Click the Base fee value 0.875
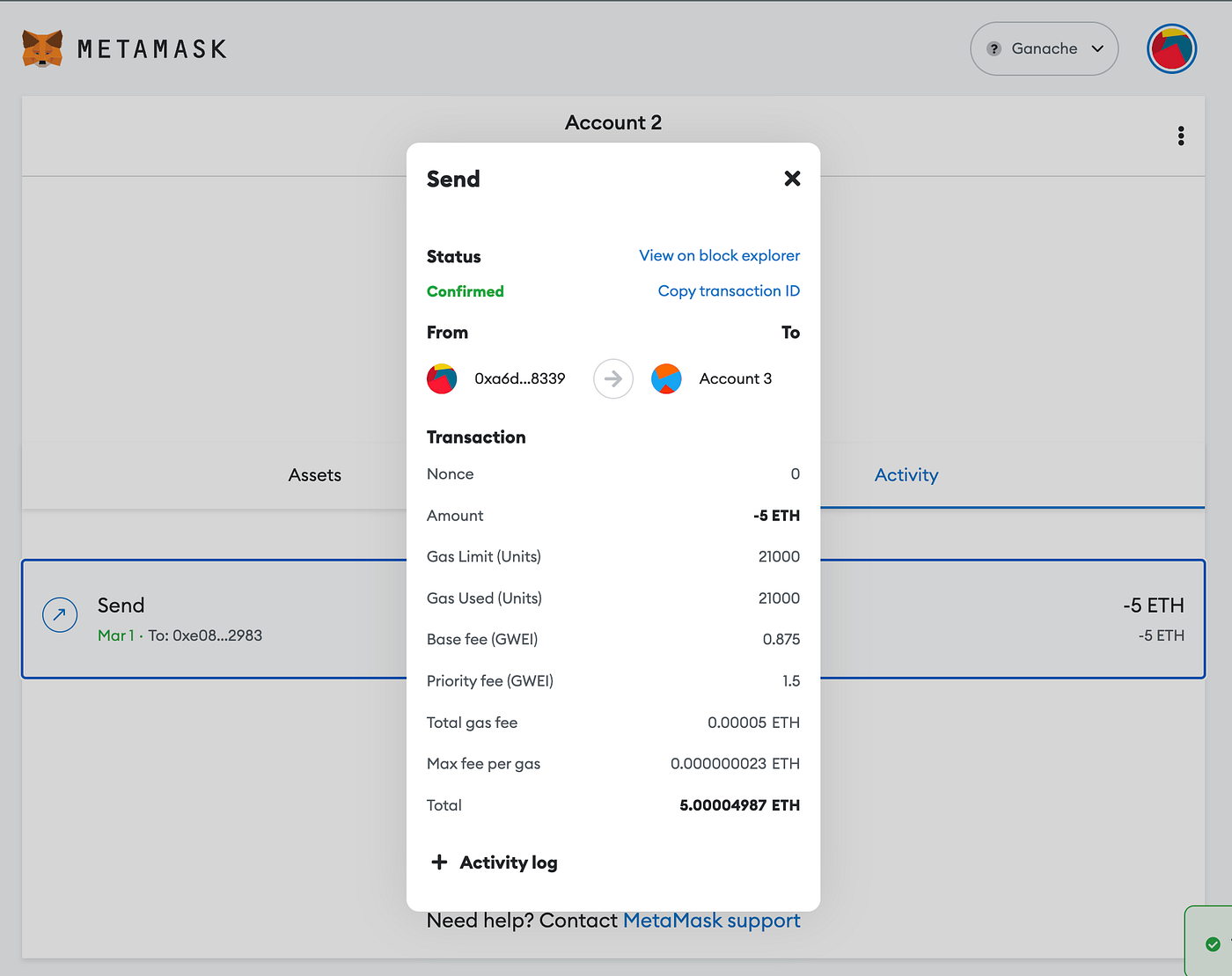 [781, 639]
